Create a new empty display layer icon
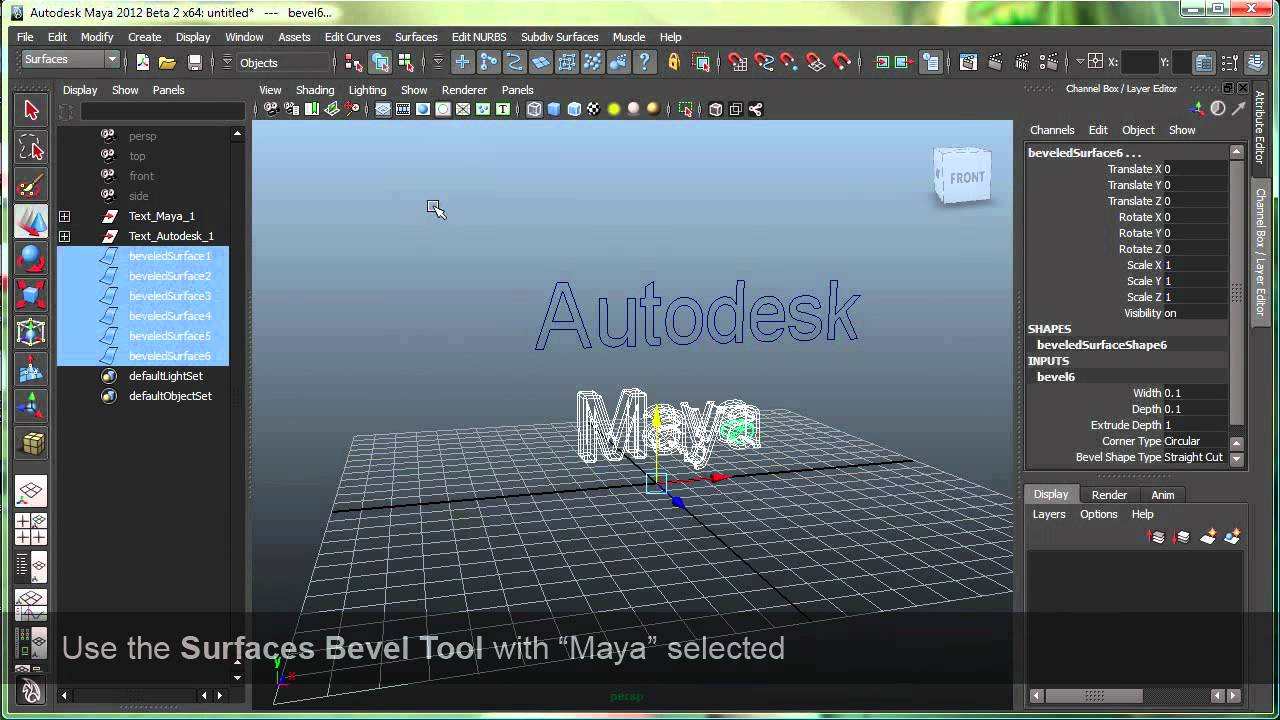 click(1208, 537)
